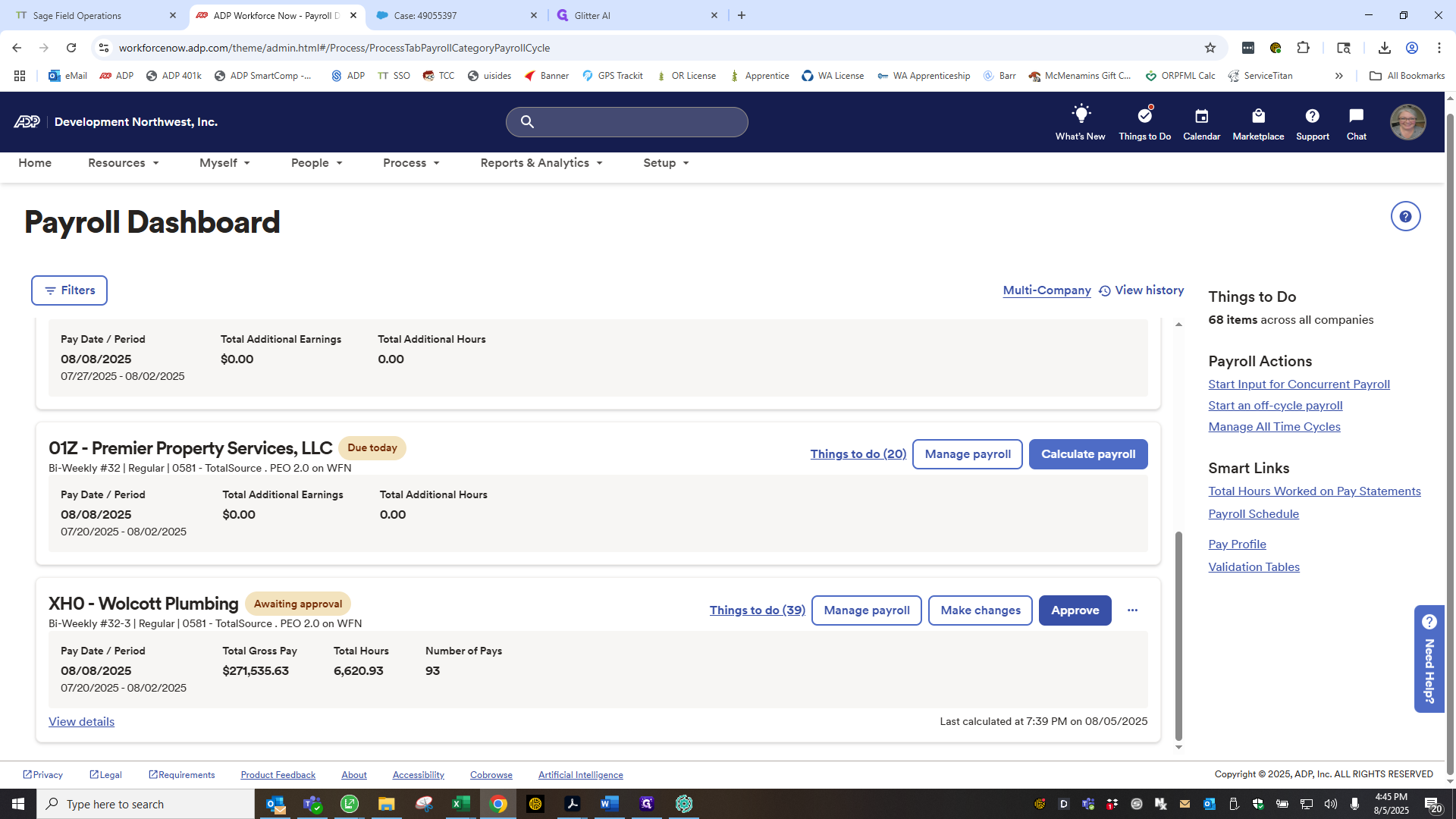Open All Bookmarks folder
Viewport: 1456px width, 819px height.
pyautogui.click(x=1407, y=76)
